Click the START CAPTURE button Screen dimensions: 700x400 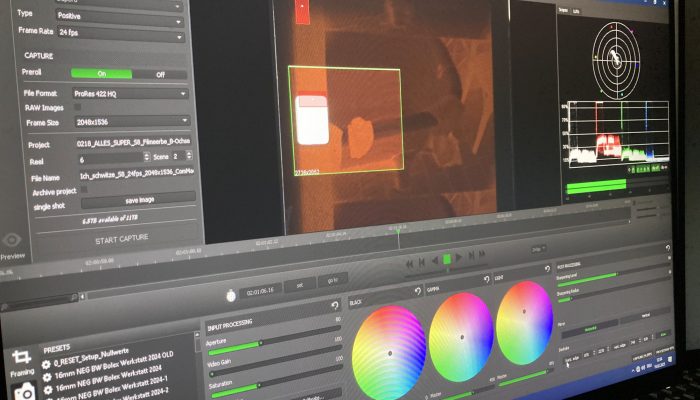pyautogui.click(x=120, y=237)
